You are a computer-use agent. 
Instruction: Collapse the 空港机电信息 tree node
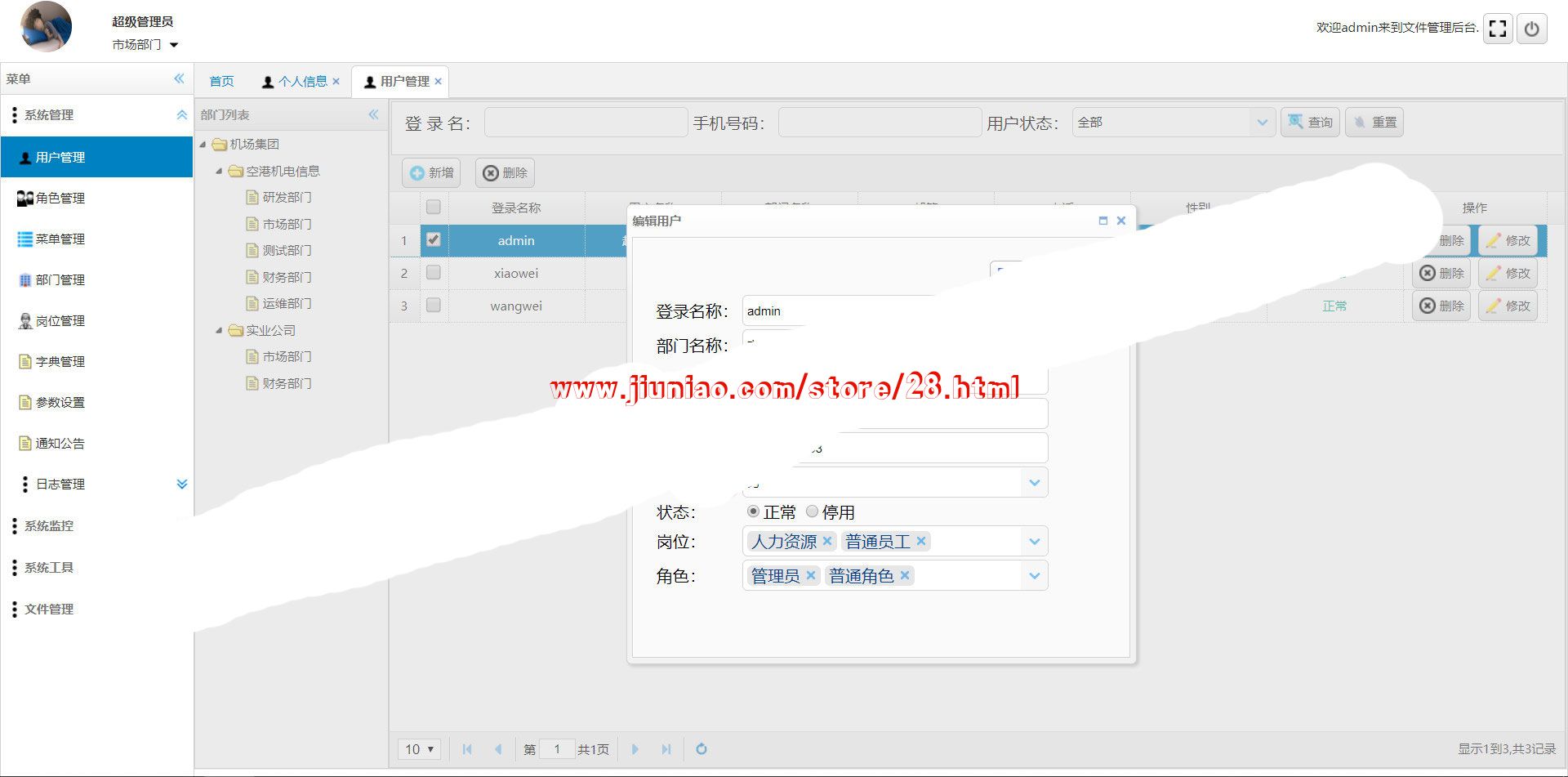pos(219,171)
